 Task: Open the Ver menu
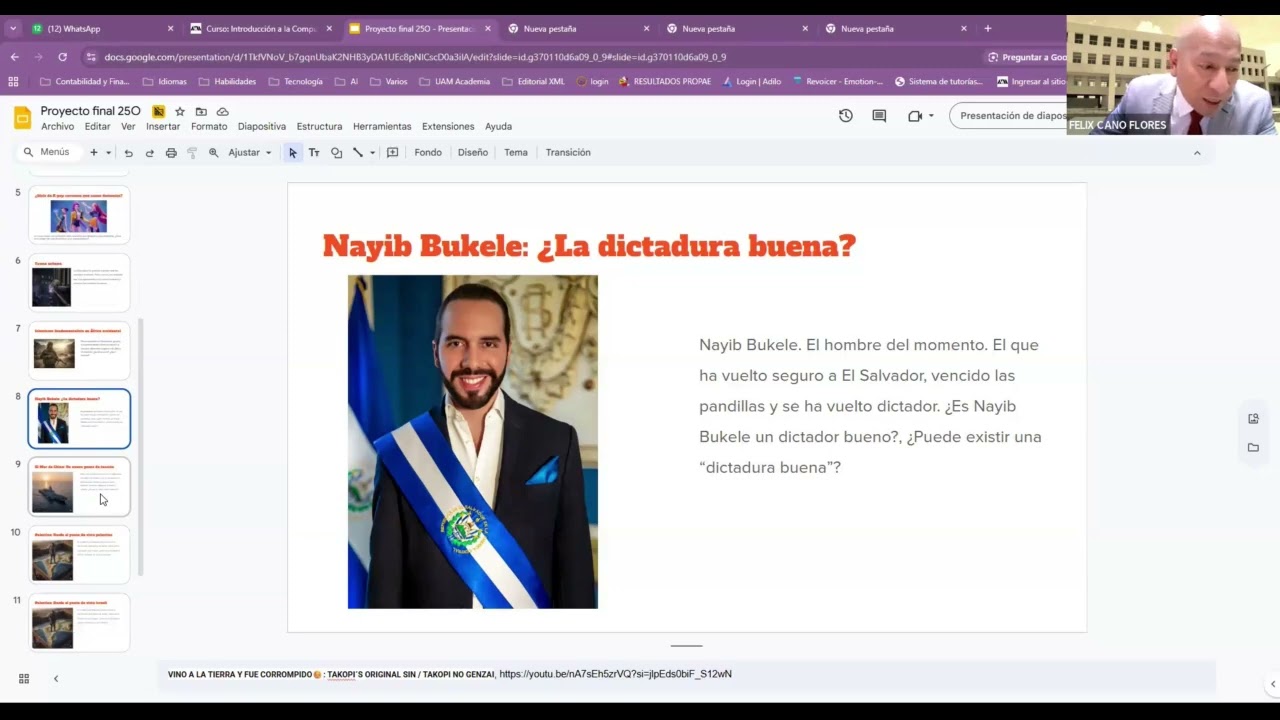tap(128, 127)
